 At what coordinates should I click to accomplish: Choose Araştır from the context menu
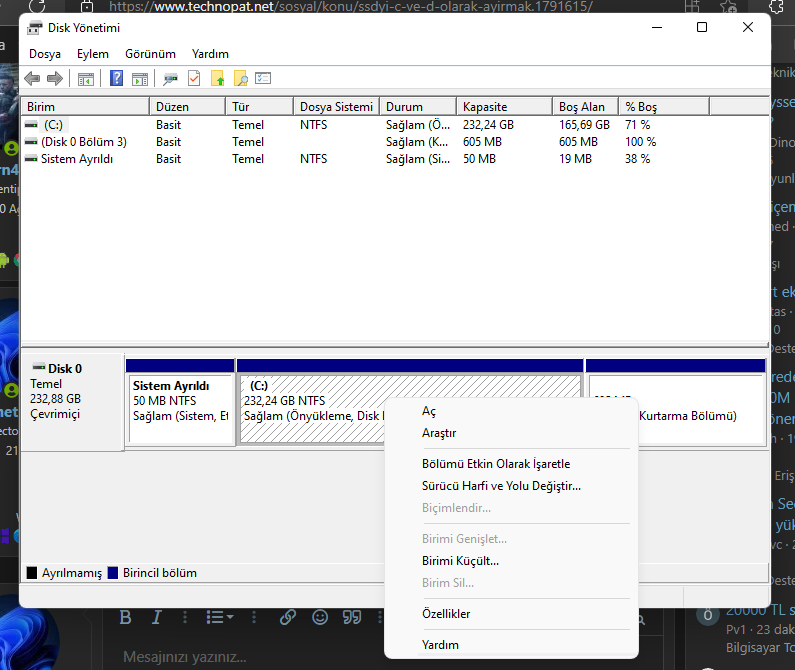point(511,433)
